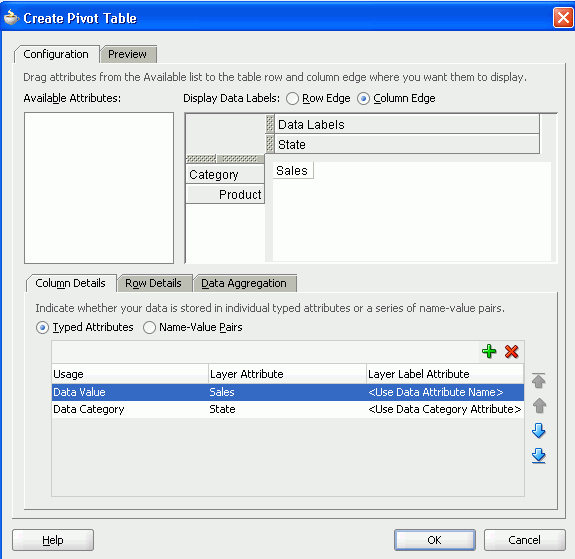Select the Category row layer
575x559 pixels.
click(x=225, y=174)
